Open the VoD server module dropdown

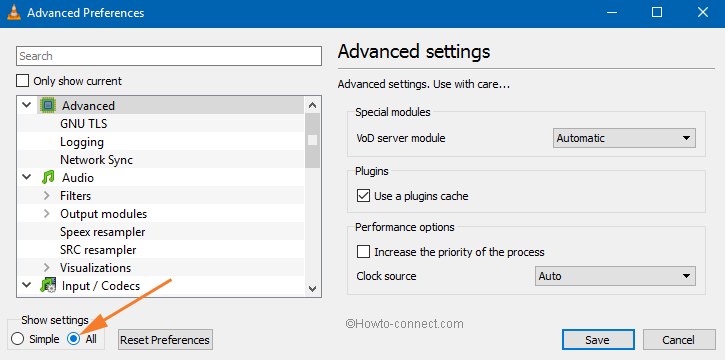coord(624,138)
